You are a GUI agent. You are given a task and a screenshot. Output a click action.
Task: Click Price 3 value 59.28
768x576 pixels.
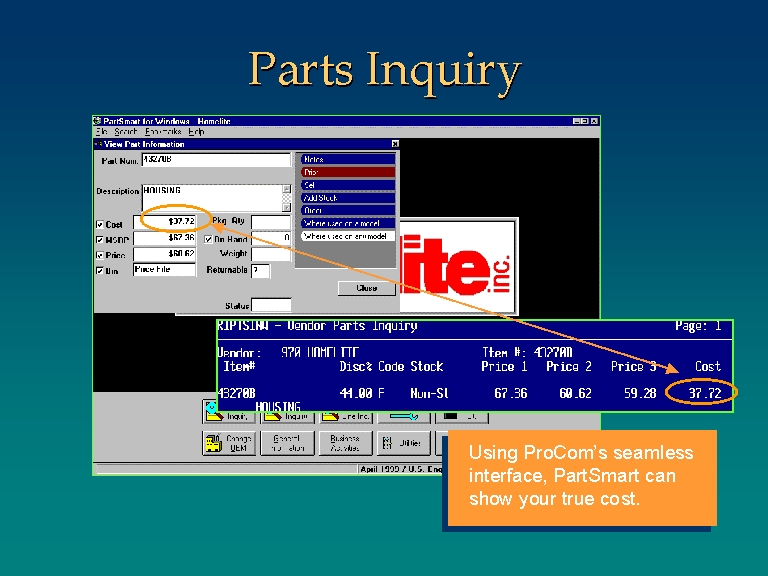click(640, 393)
